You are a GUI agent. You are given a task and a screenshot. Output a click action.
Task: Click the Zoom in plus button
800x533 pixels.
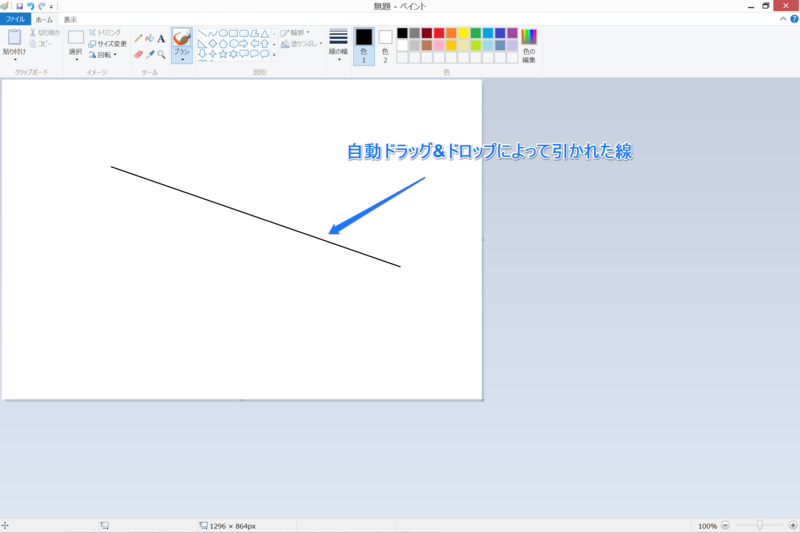point(793,525)
